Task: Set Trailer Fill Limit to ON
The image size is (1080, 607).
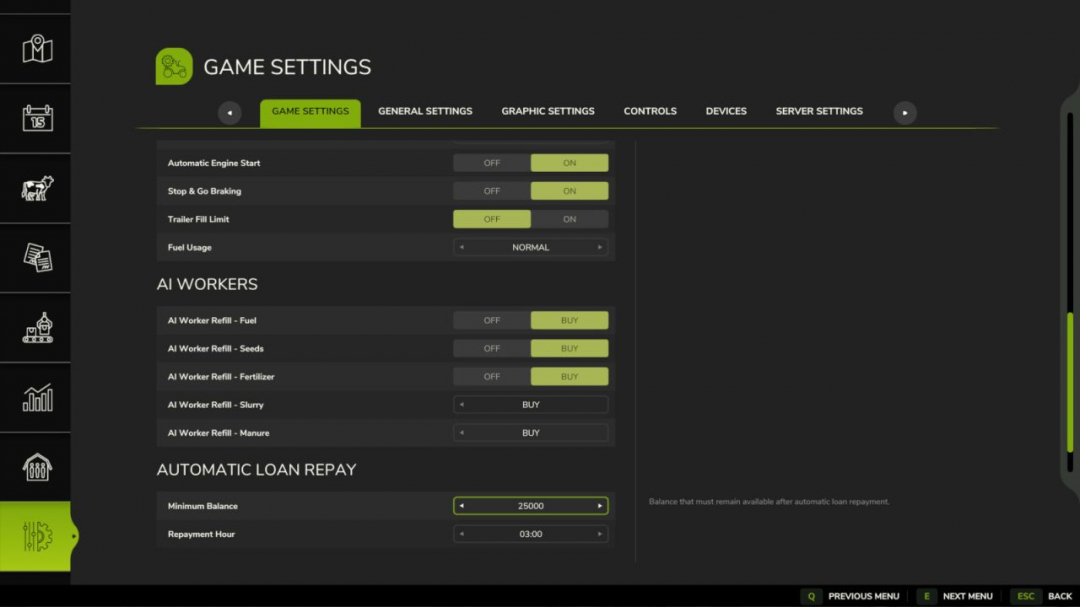Action: tap(570, 219)
